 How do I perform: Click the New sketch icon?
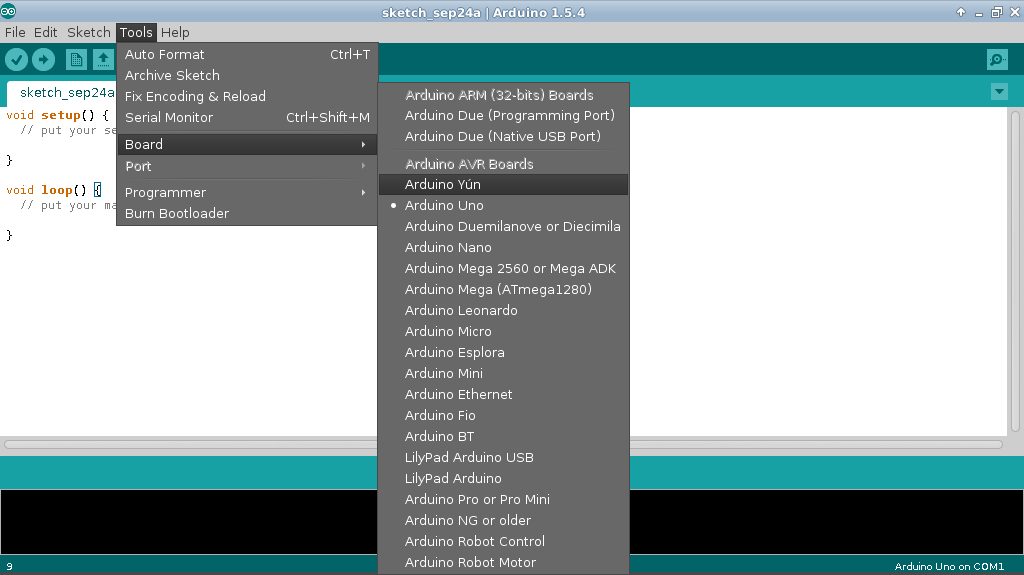pos(76,59)
